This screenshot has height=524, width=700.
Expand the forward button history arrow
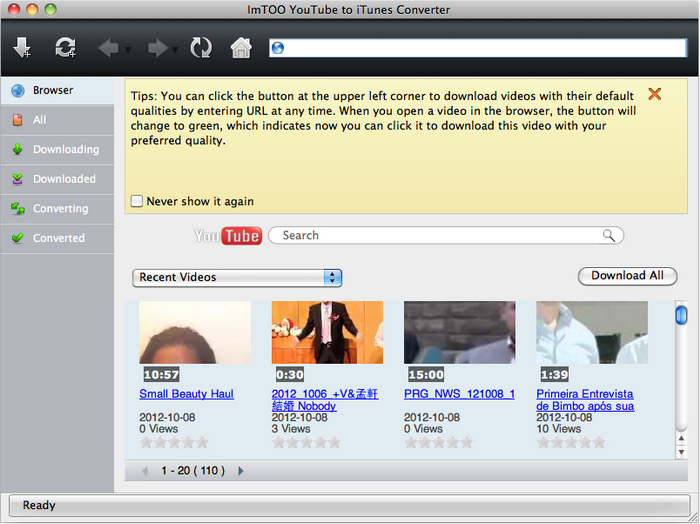click(x=175, y=49)
